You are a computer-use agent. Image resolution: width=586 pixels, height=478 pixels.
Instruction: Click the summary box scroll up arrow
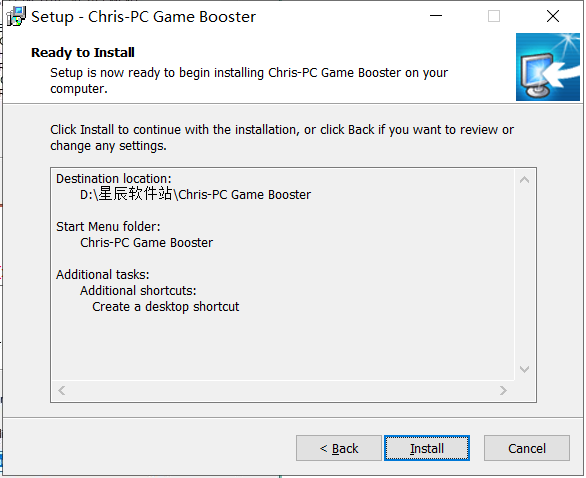tap(524, 180)
